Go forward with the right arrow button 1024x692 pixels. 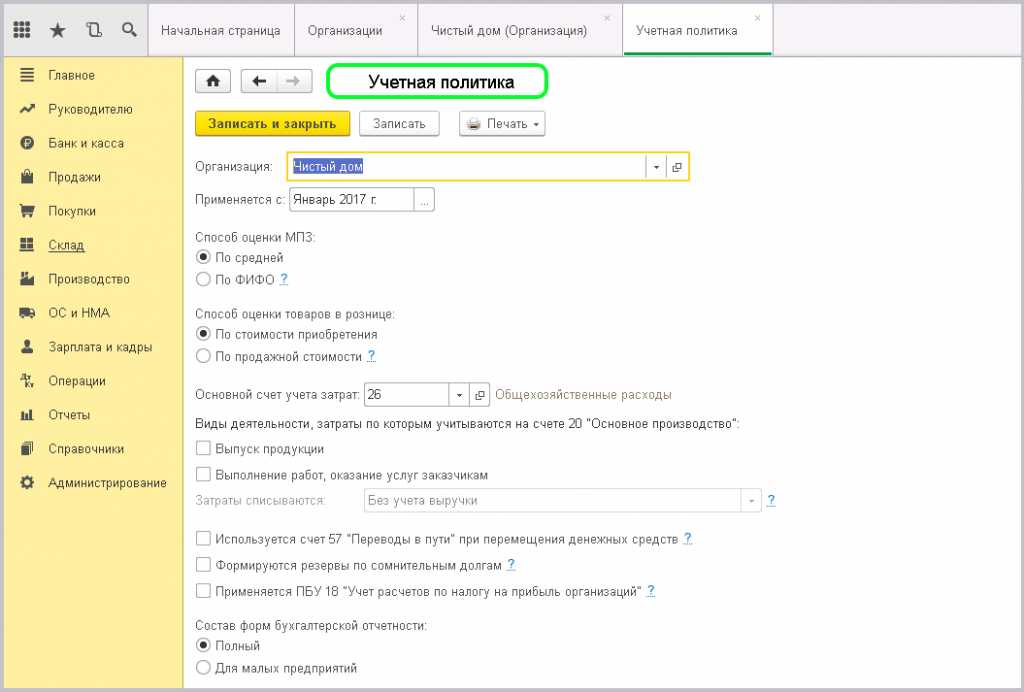(x=294, y=81)
